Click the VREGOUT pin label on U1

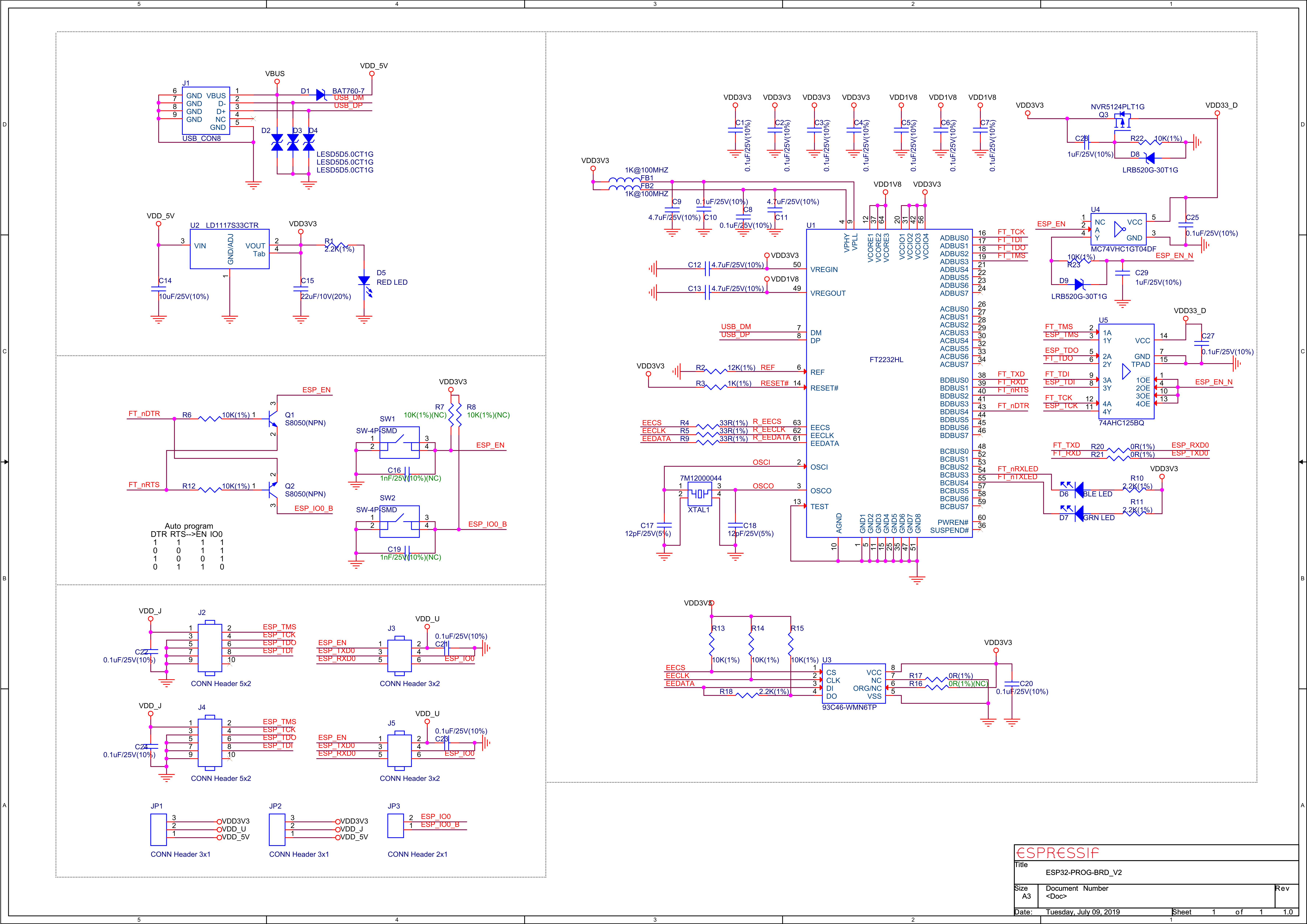(x=828, y=293)
